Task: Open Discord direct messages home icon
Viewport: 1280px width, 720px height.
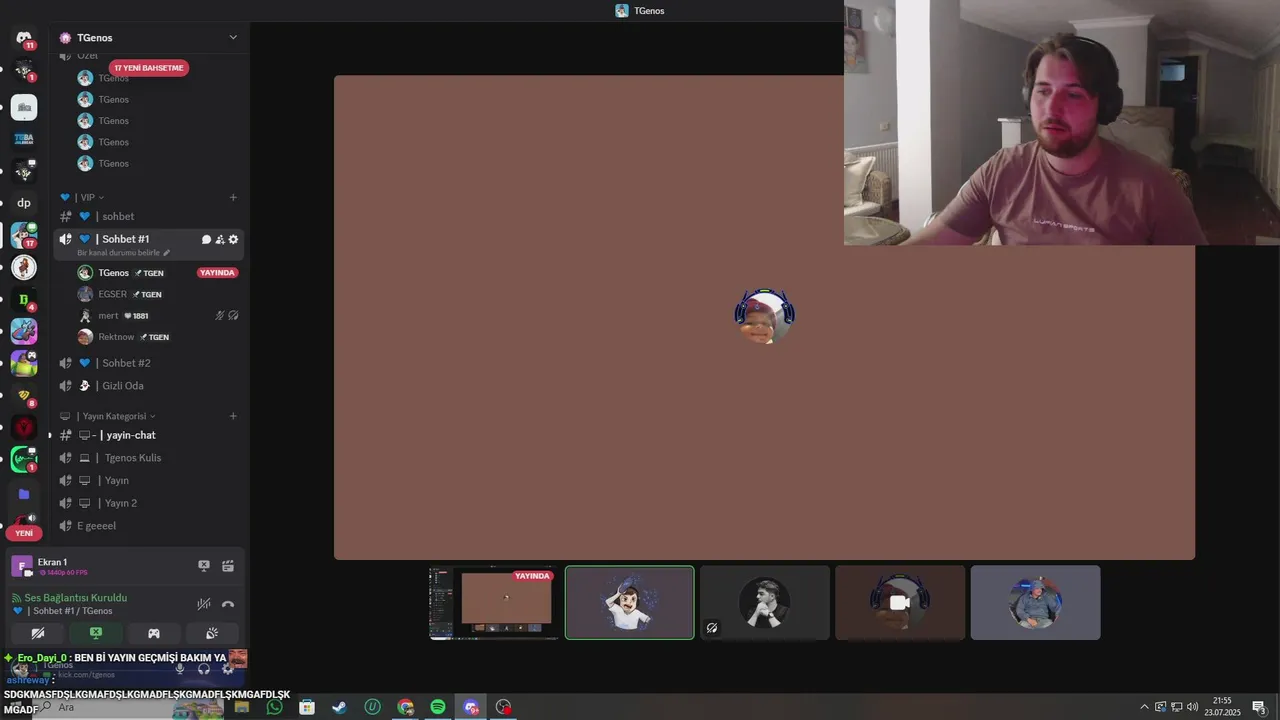Action: tap(24, 37)
